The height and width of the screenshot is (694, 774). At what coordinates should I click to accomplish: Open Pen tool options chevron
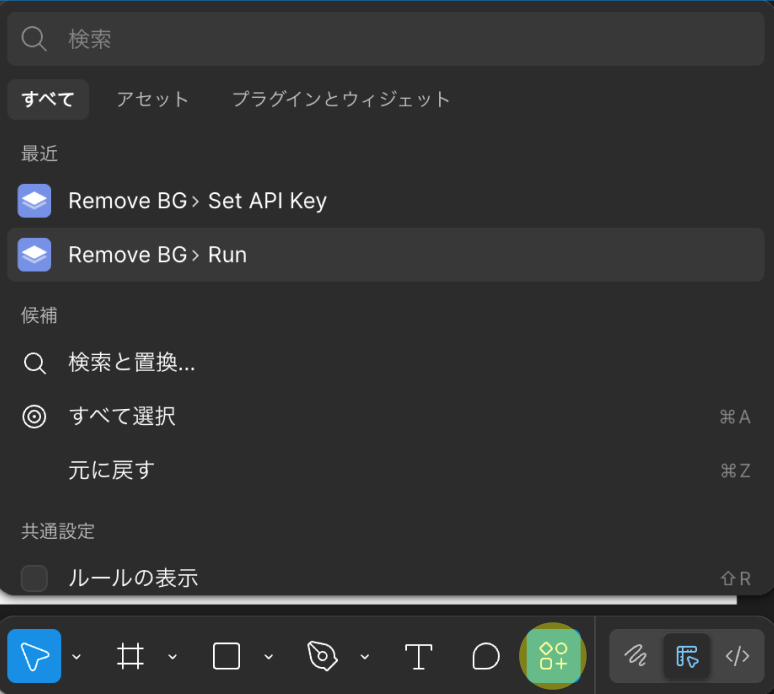point(365,656)
